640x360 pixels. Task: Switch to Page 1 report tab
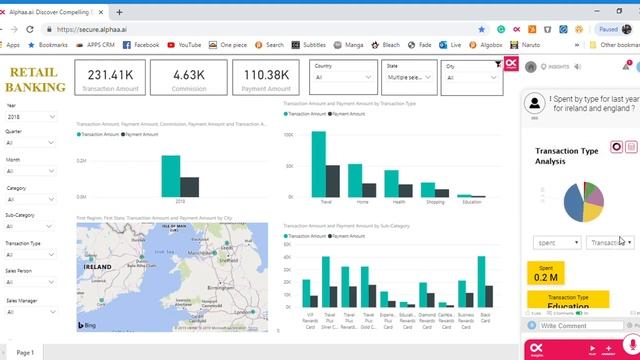[x=25, y=352]
